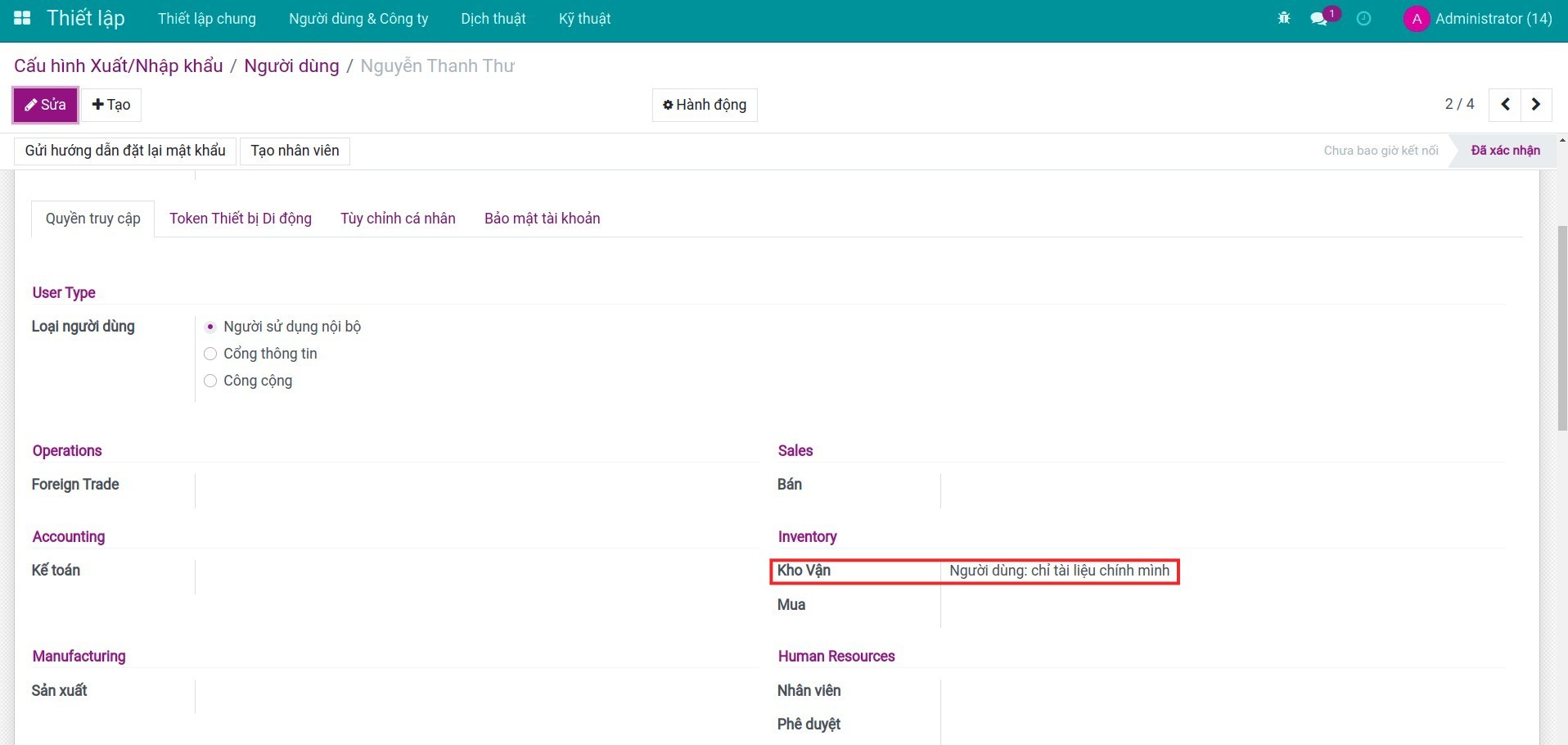Open the chat messages icon

[x=1318, y=18]
